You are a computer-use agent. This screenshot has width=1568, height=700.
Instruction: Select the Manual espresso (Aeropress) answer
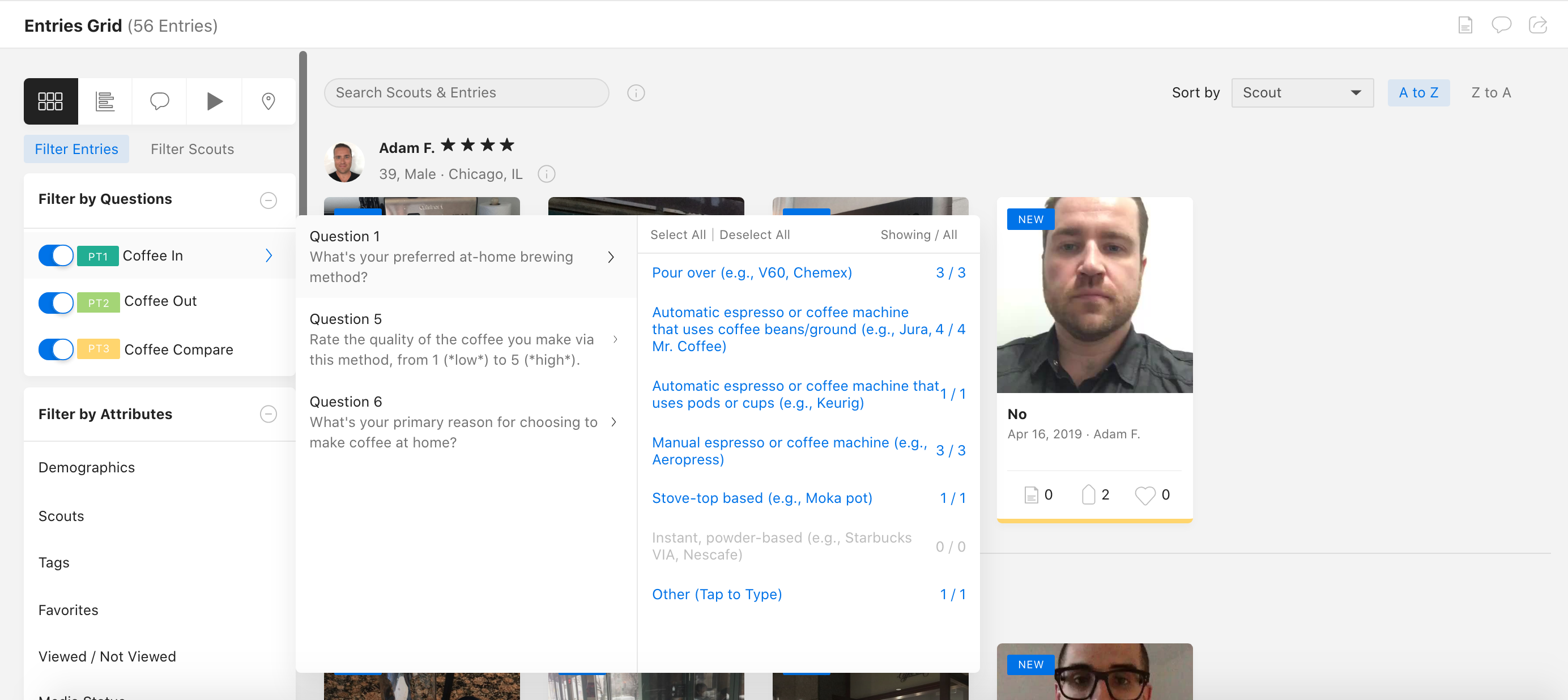[x=808, y=451]
